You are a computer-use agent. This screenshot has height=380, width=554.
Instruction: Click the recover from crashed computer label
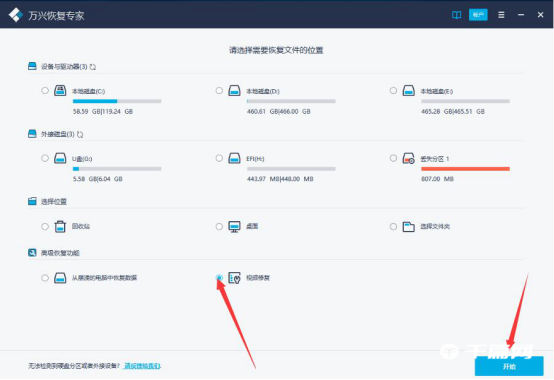click(104, 278)
